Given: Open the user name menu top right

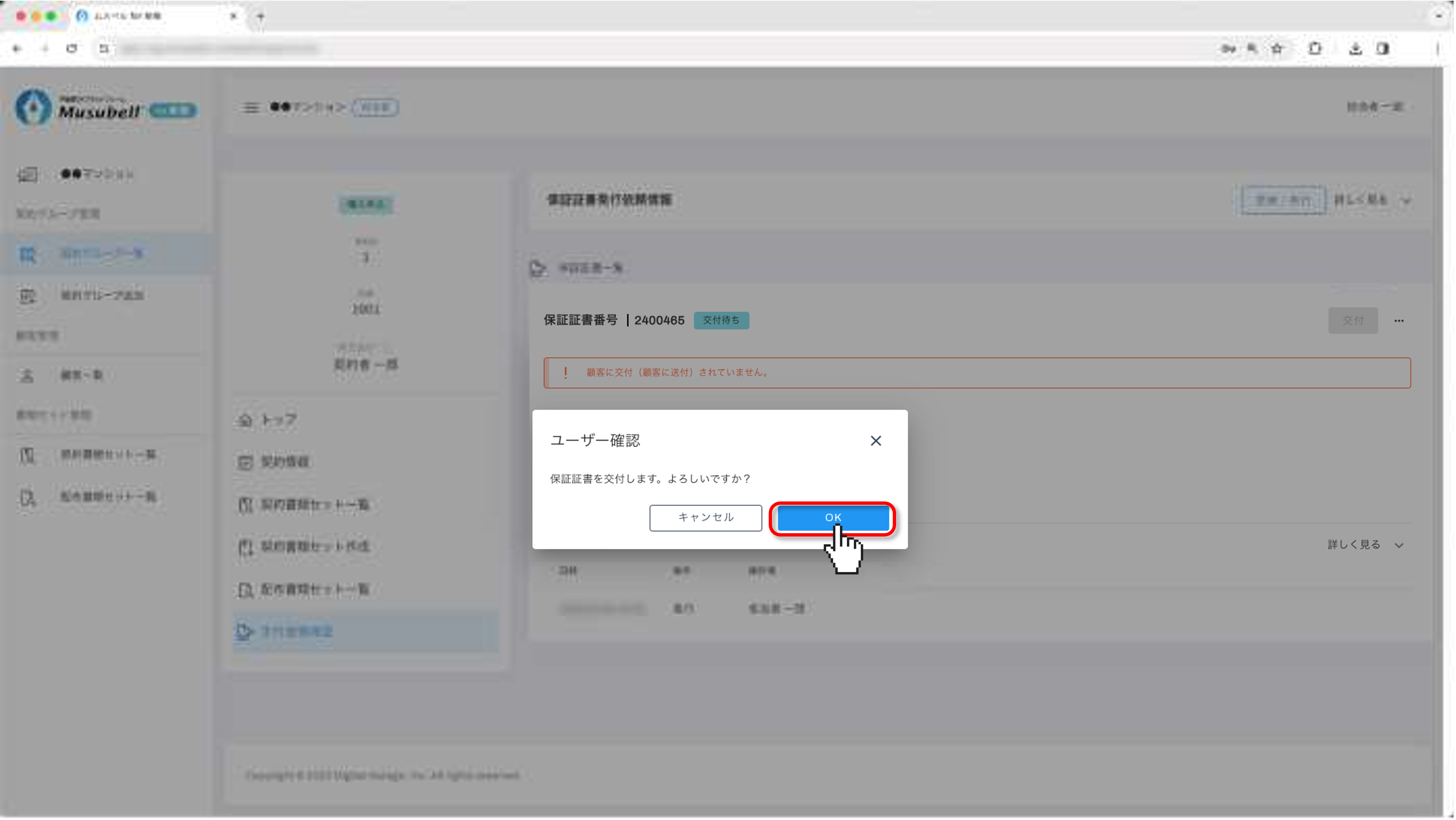Looking at the screenshot, I should pos(1375,107).
